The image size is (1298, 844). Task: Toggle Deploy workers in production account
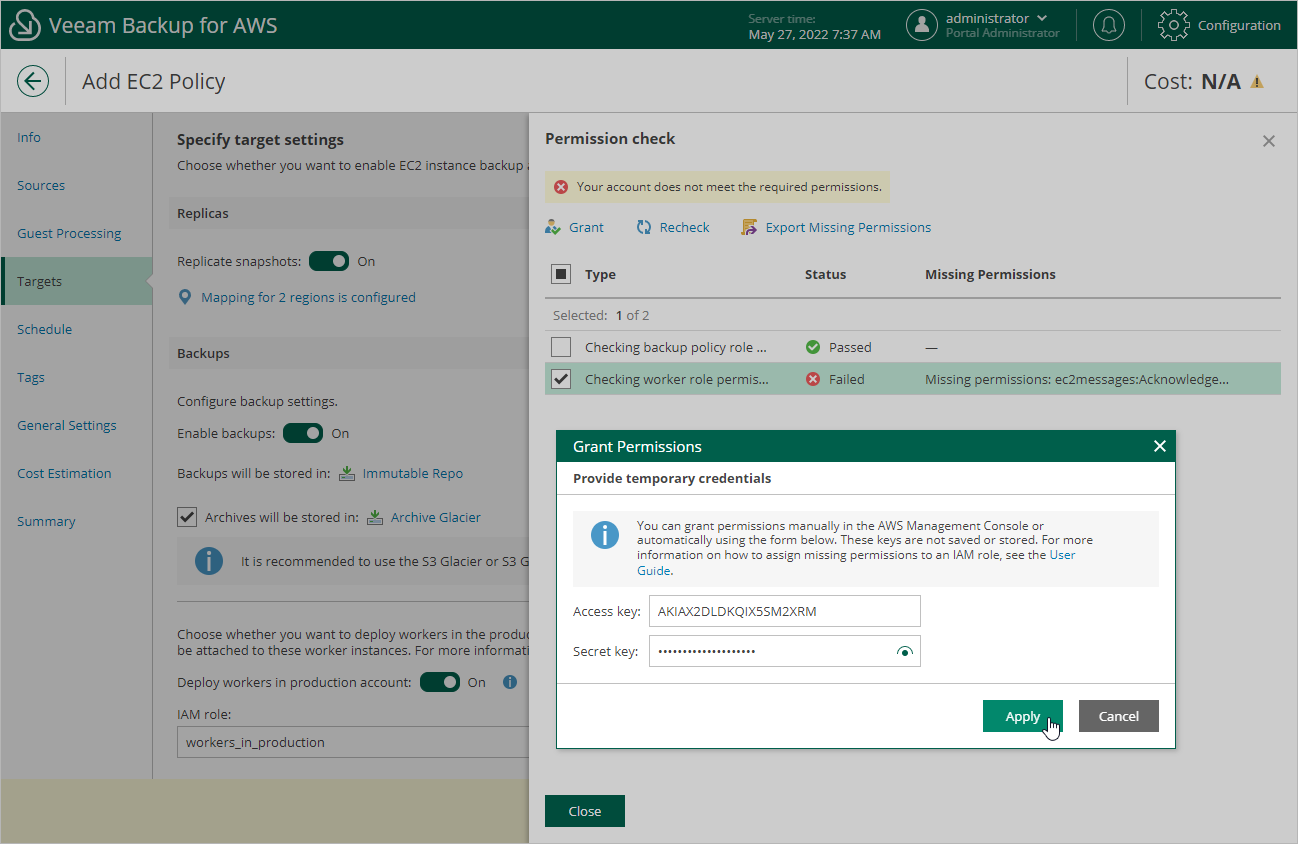click(x=439, y=682)
